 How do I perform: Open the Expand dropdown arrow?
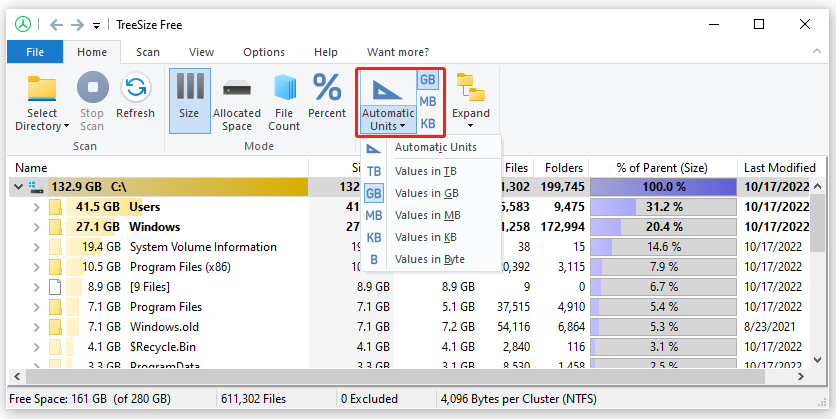click(x=470, y=126)
